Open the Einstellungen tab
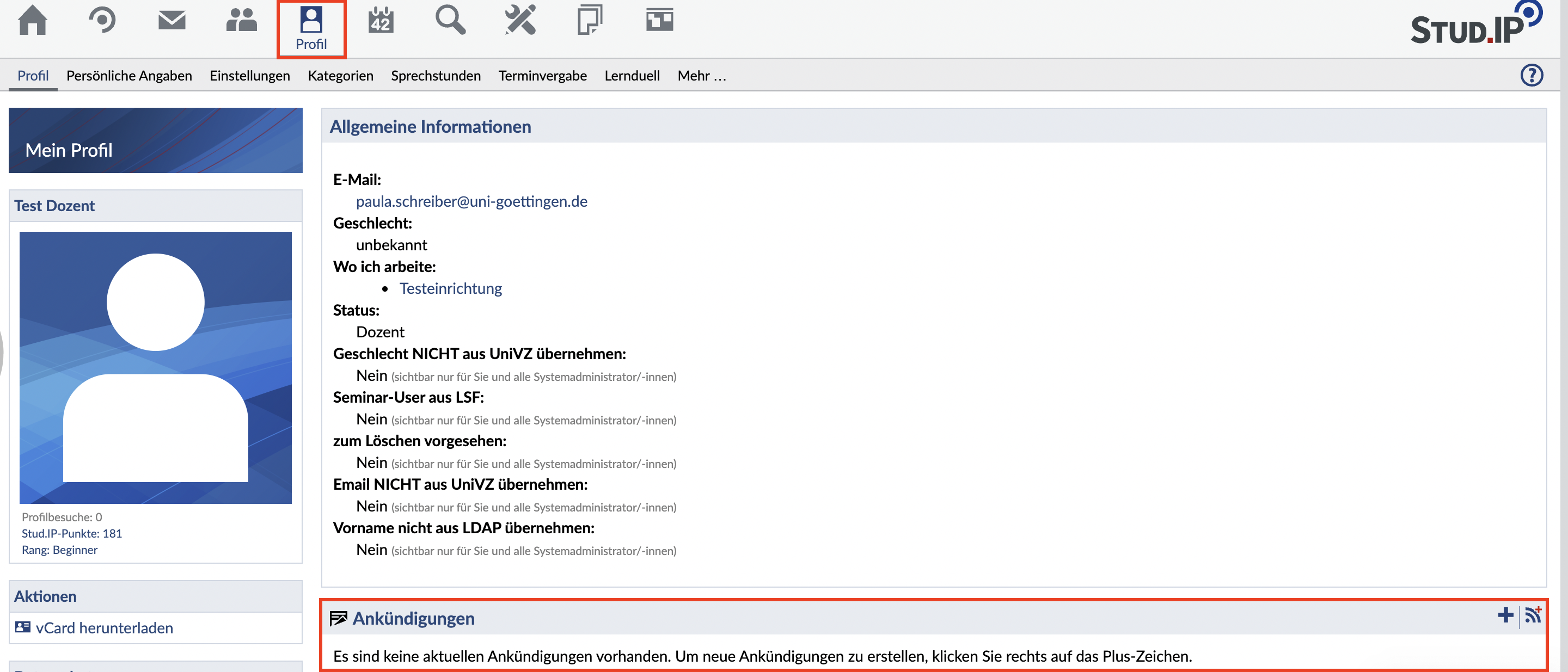The height and width of the screenshot is (672, 1568). point(249,76)
